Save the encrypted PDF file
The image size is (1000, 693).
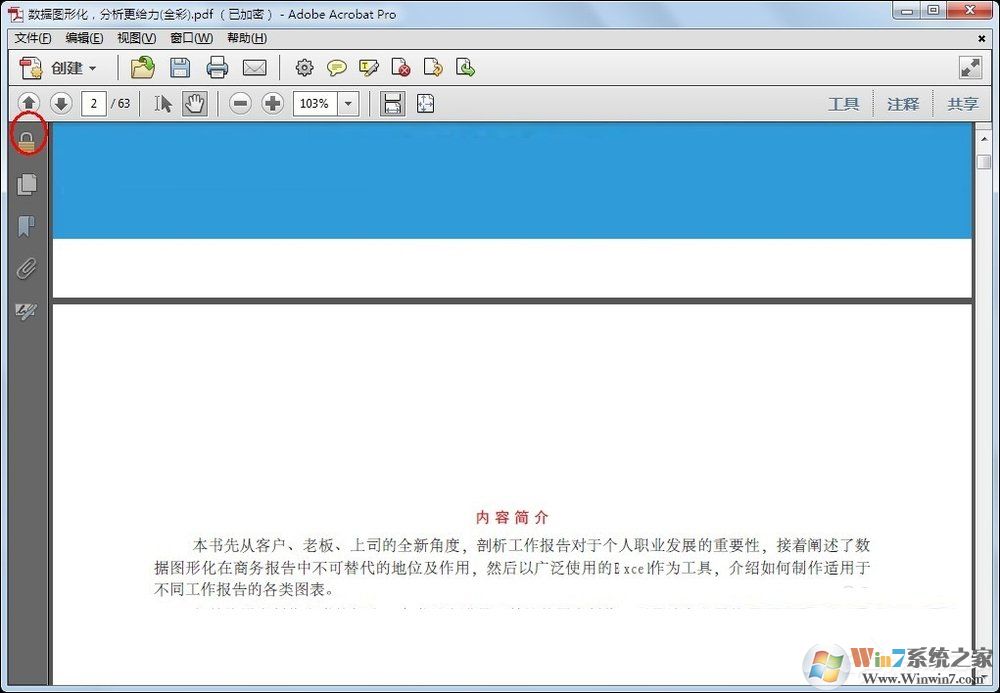[180, 67]
